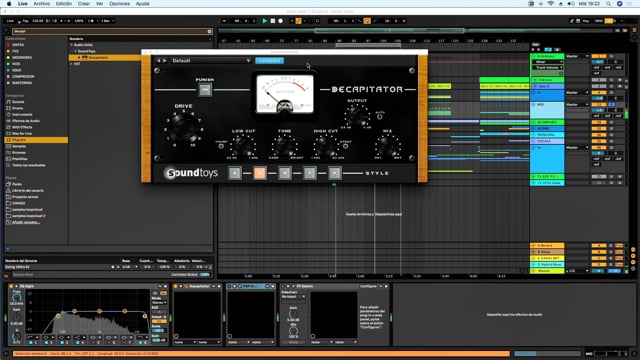The height and width of the screenshot is (360, 640).
Task: Open the Crear menu
Action: (84, 4)
